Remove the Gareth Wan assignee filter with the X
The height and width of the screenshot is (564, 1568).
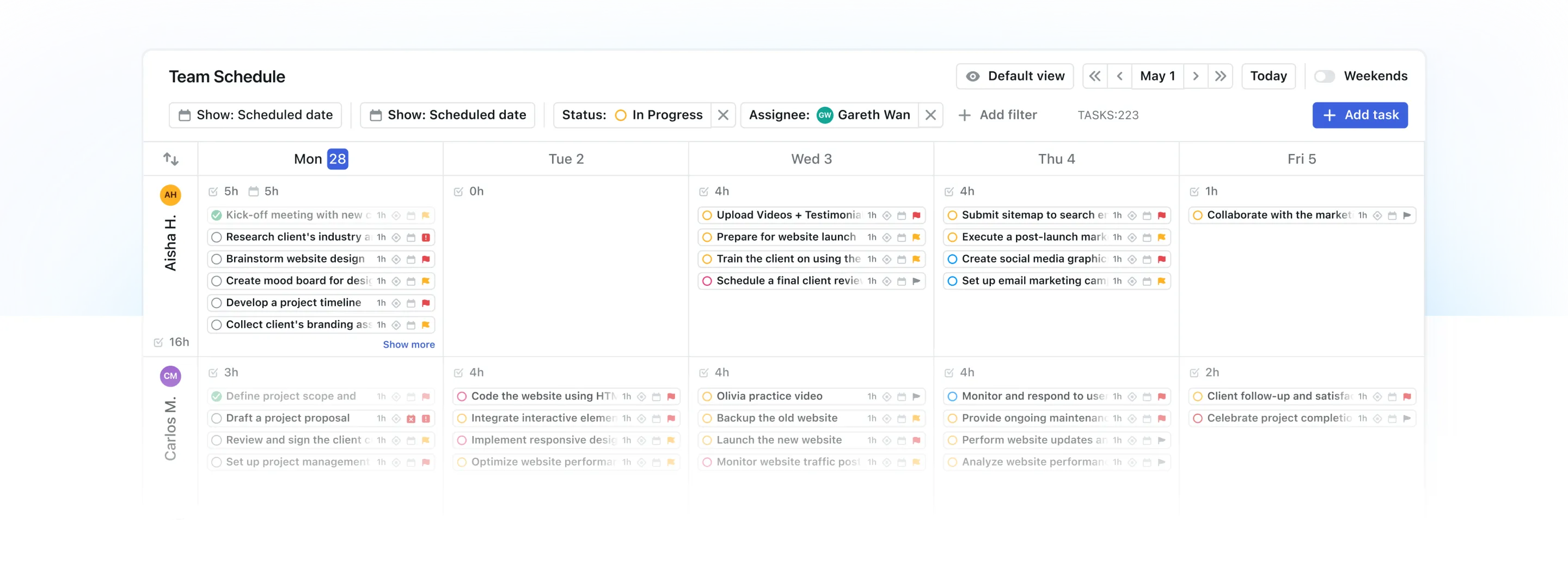pos(930,115)
